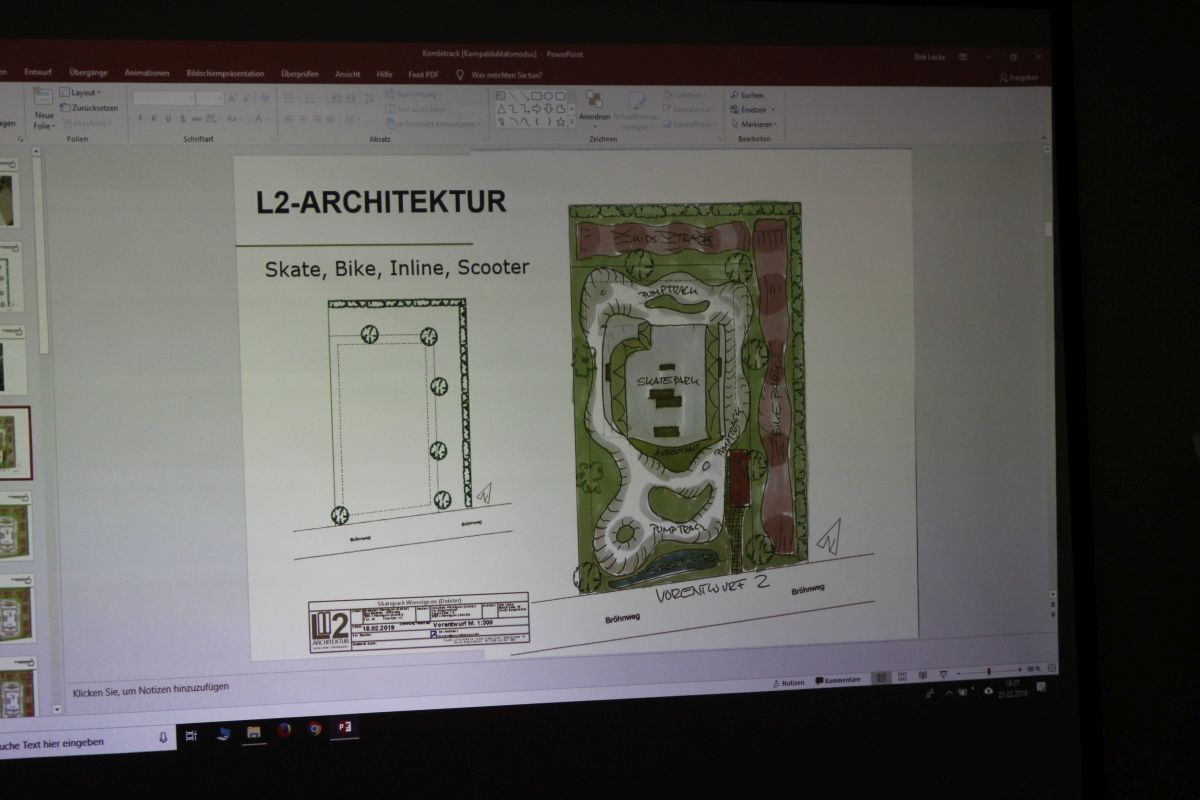Image resolution: width=1200 pixels, height=800 pixels.
Task: Open the Bildschirmpräsentation tab
Action: [225, 74]
